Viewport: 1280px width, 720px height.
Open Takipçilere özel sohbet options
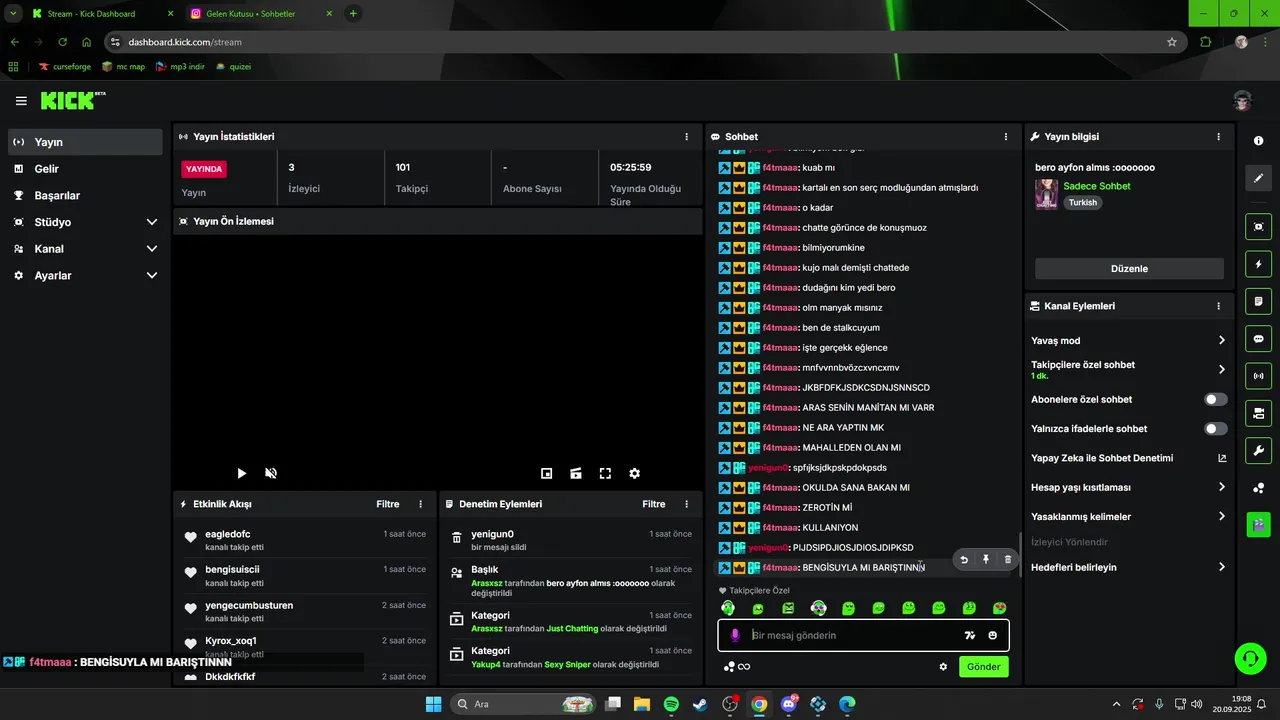1128,369
